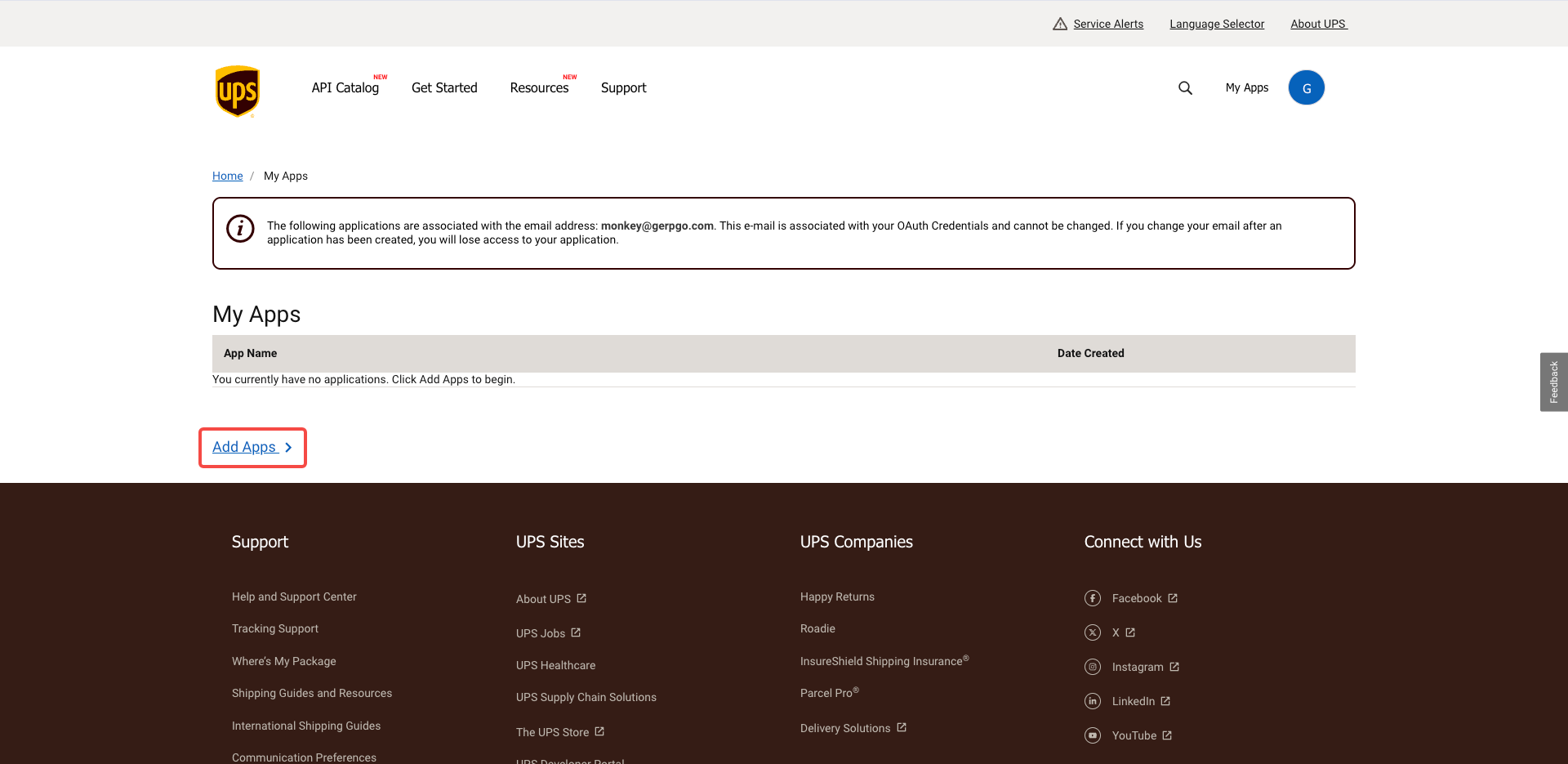Viewport: 1568px width, 764px height.
Task: Click the Add Apps link
Action: tap(244, 447)
